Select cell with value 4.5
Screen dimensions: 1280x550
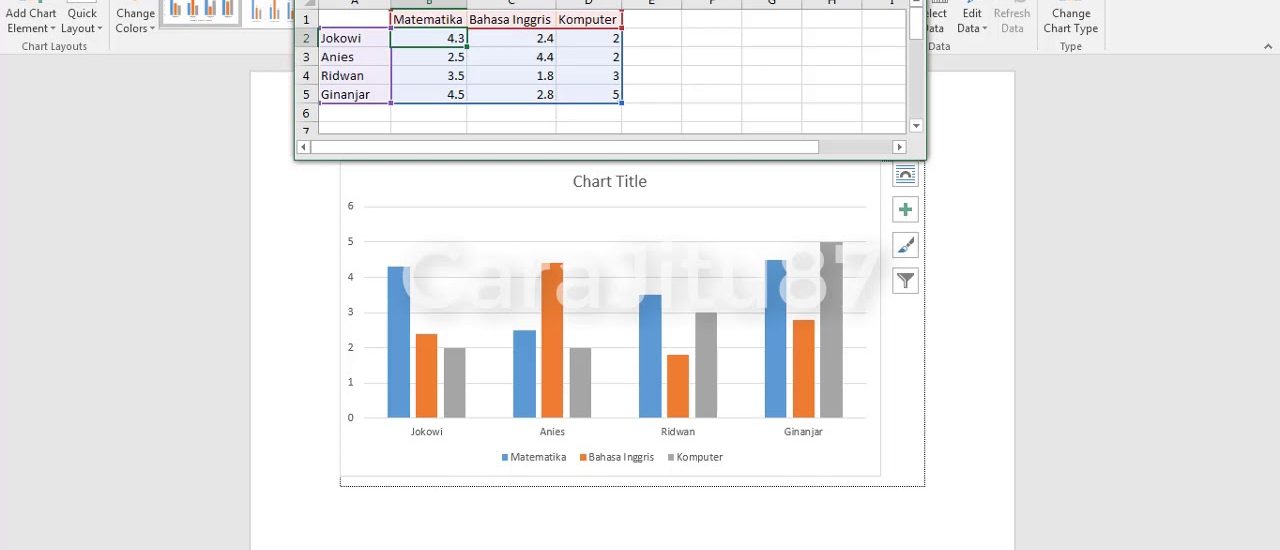tap(428, 95)
